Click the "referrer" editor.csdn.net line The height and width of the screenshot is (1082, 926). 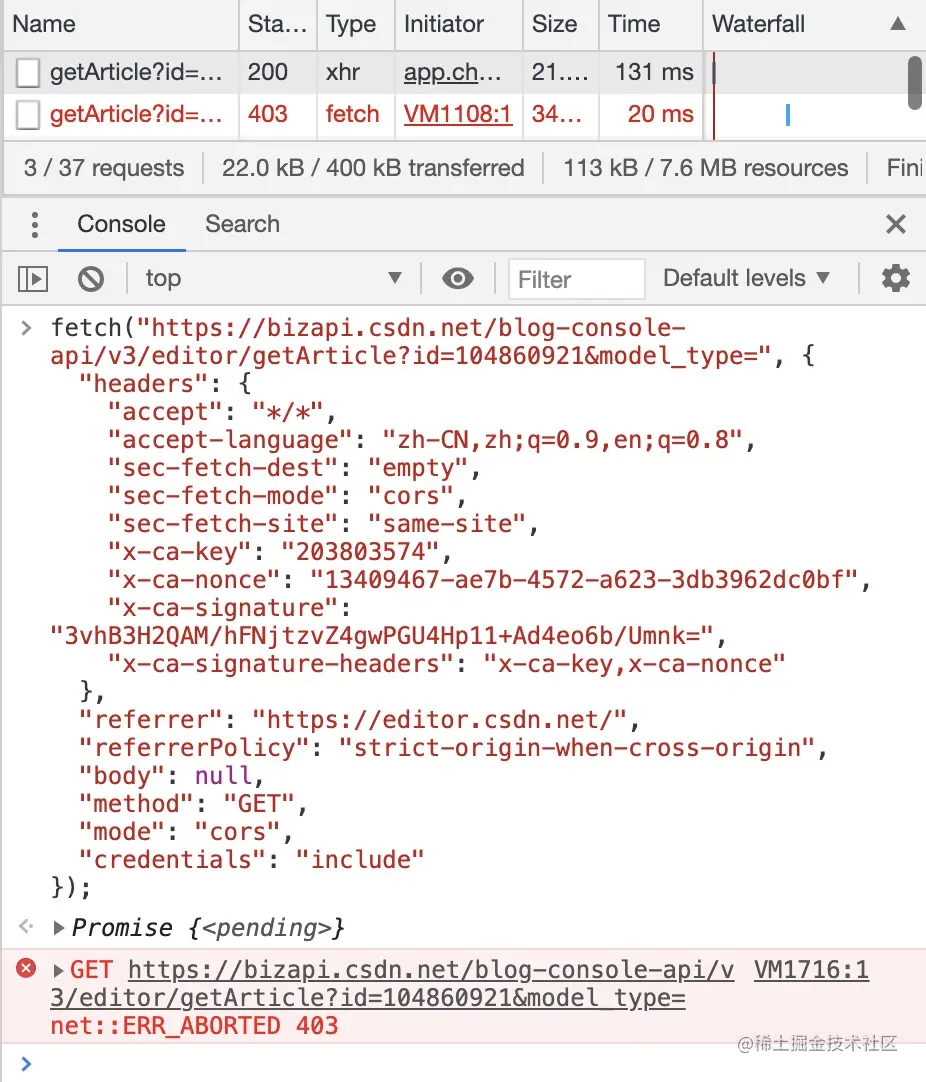(x=359, y=720)
